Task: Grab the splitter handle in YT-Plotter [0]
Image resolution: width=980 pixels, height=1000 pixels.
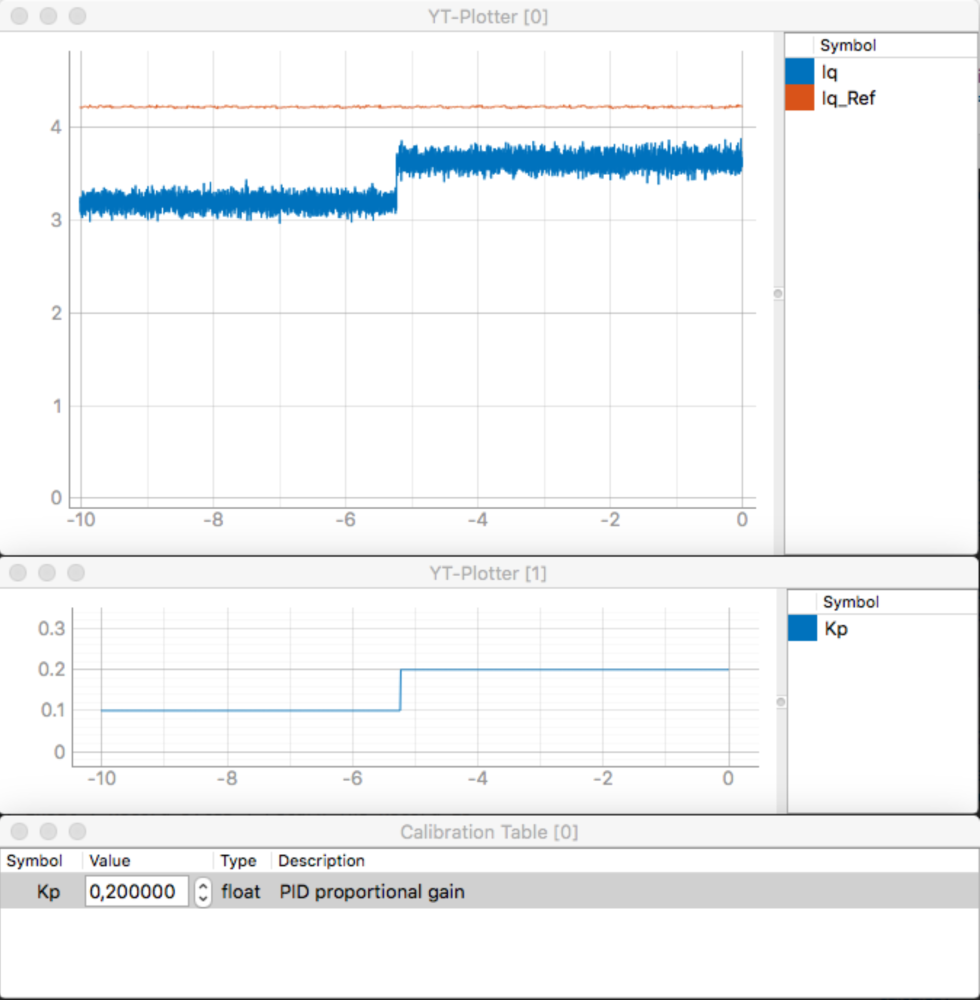Action: point(778,293)
